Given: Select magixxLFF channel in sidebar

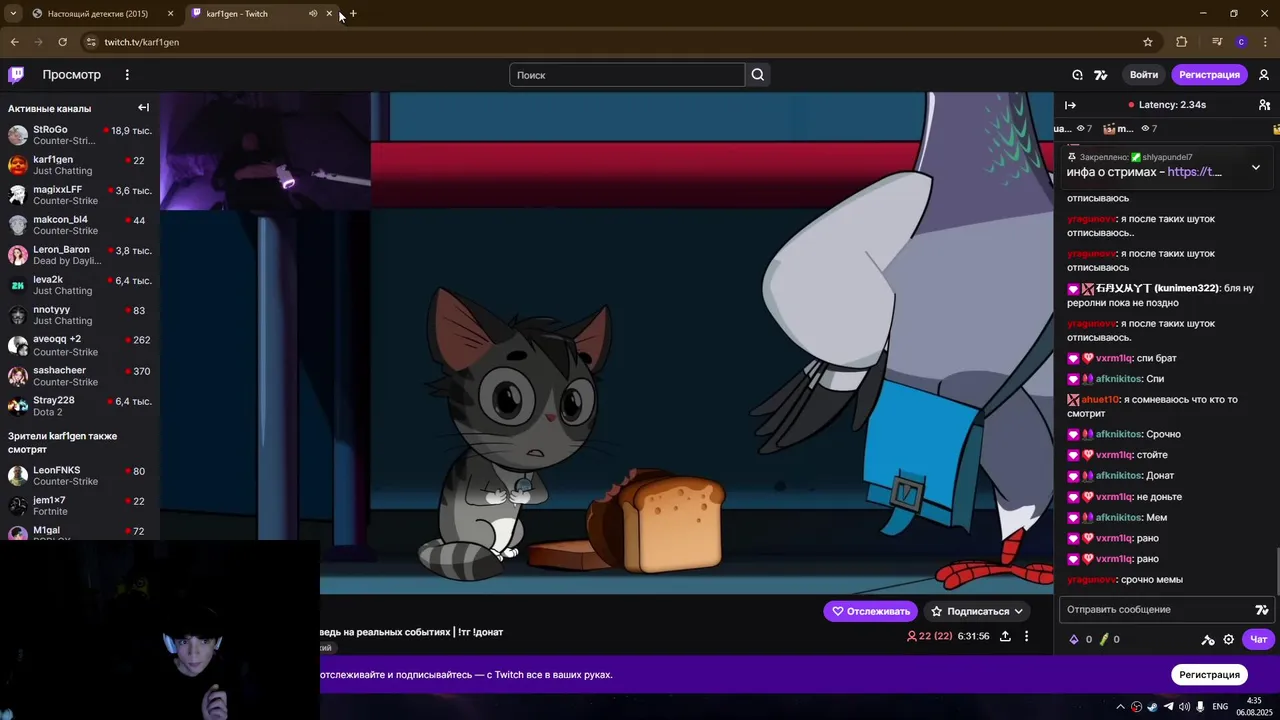Looking at the screenshot, I should pos(80,195).
